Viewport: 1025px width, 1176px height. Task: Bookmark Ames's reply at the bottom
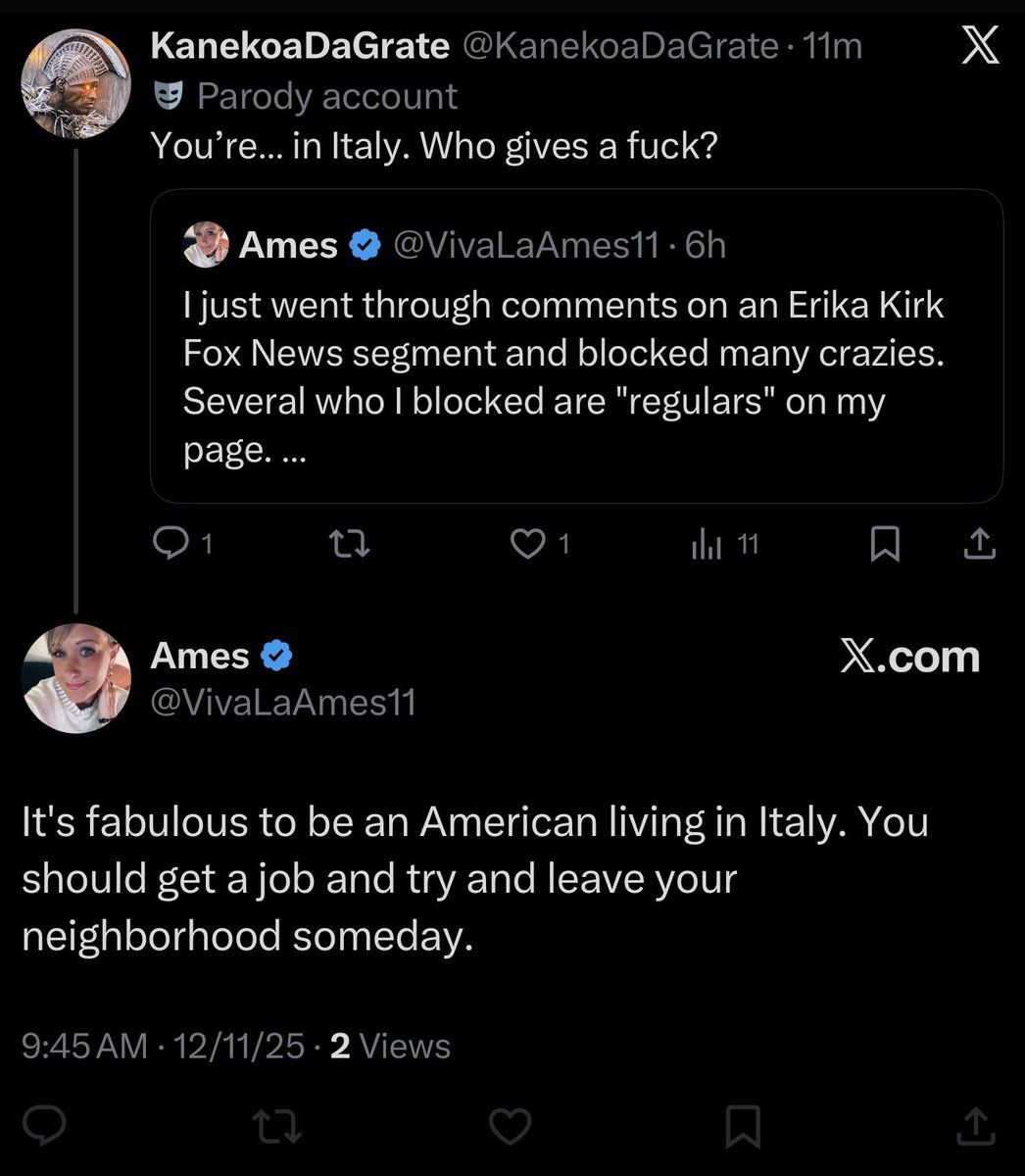point(744,1124)
